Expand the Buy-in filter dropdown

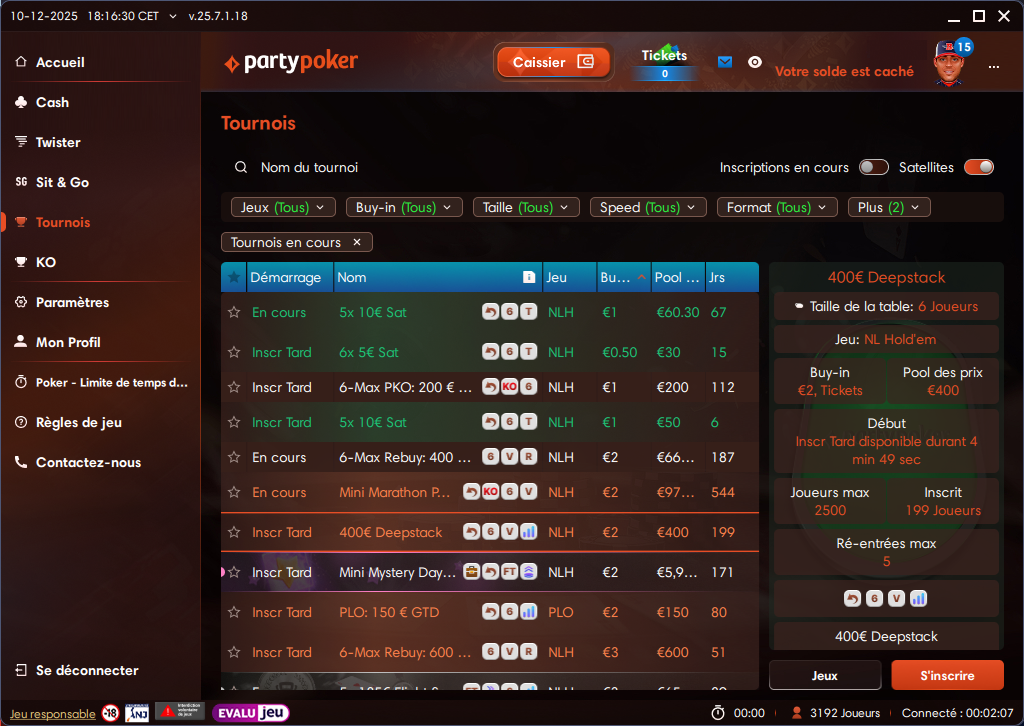pyautogui.click(x=404, y=207)
